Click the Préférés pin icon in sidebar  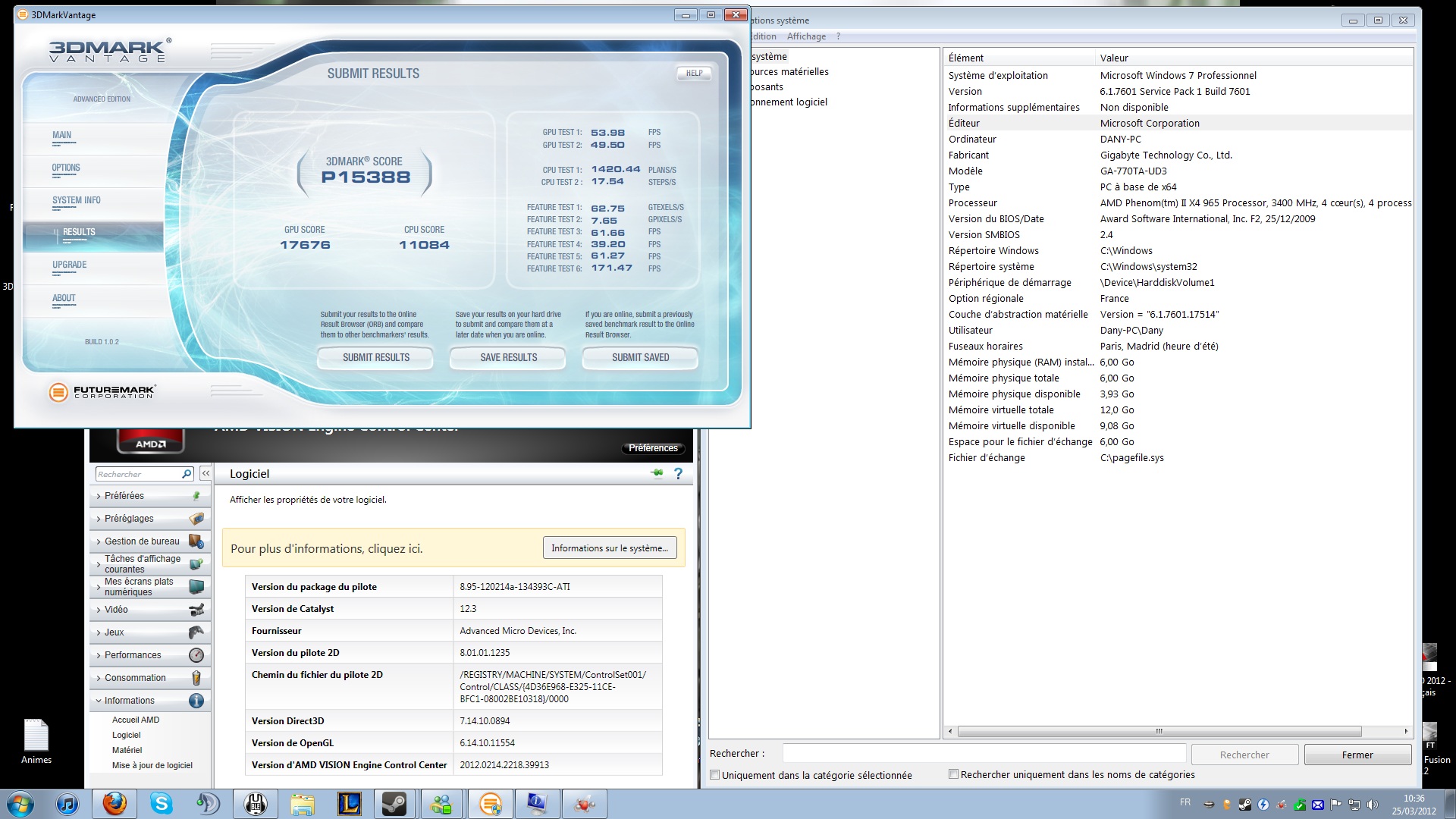[x=196, y=496]
